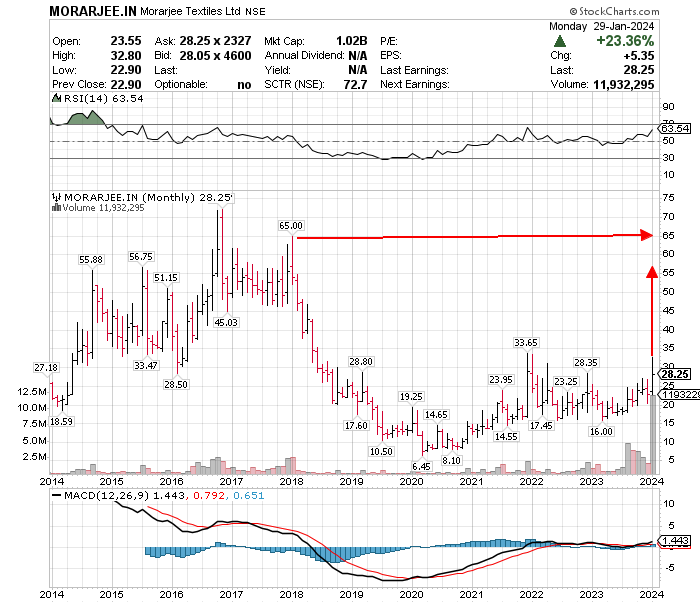Click the High value 32.80
This screenshot has width=700, height=603.
[126, 55]
